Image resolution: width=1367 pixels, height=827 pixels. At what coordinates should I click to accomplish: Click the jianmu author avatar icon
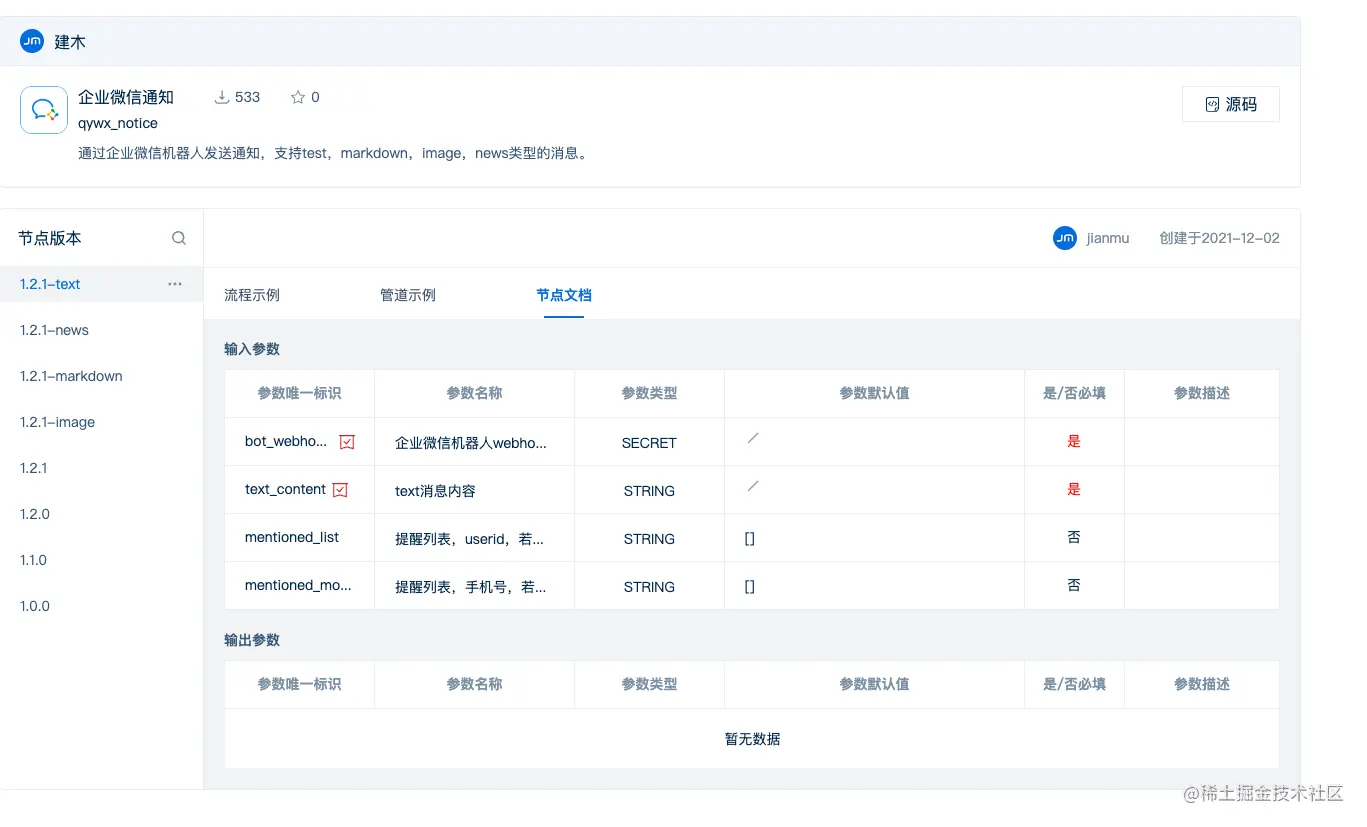pos(1065,238)
